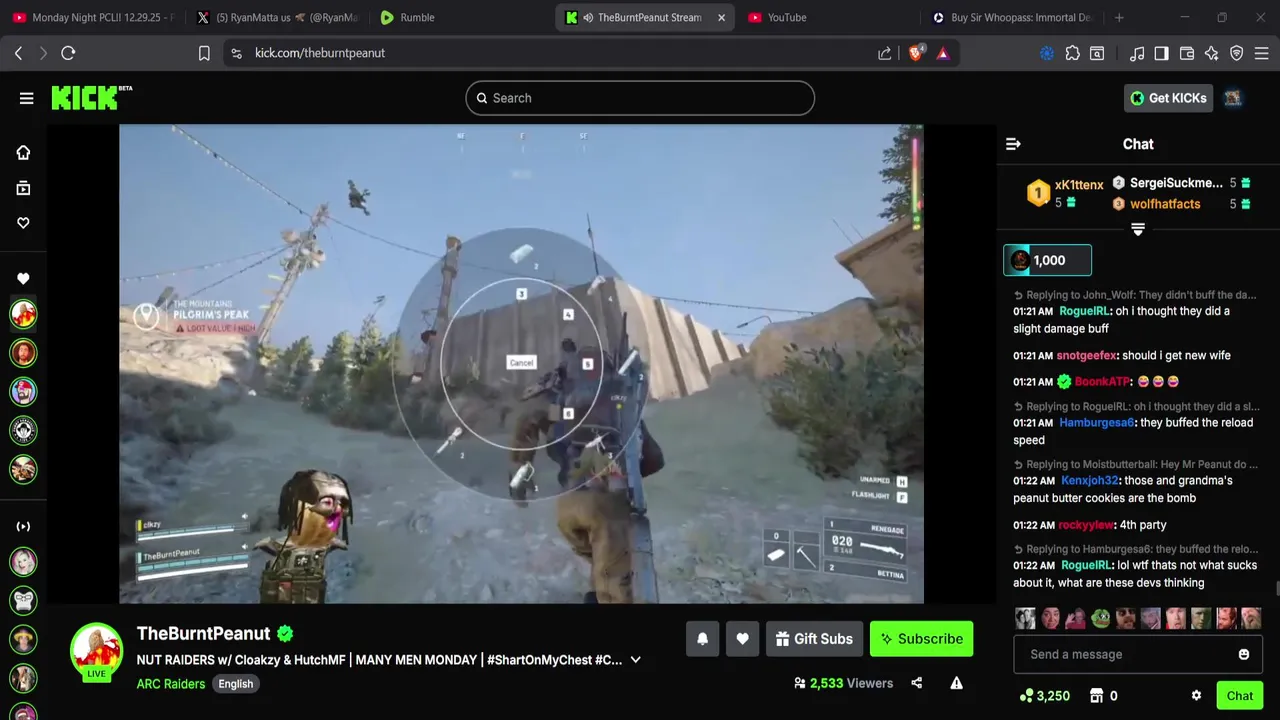Click the notification bell for TheBurntPeanut

(702, 639)
